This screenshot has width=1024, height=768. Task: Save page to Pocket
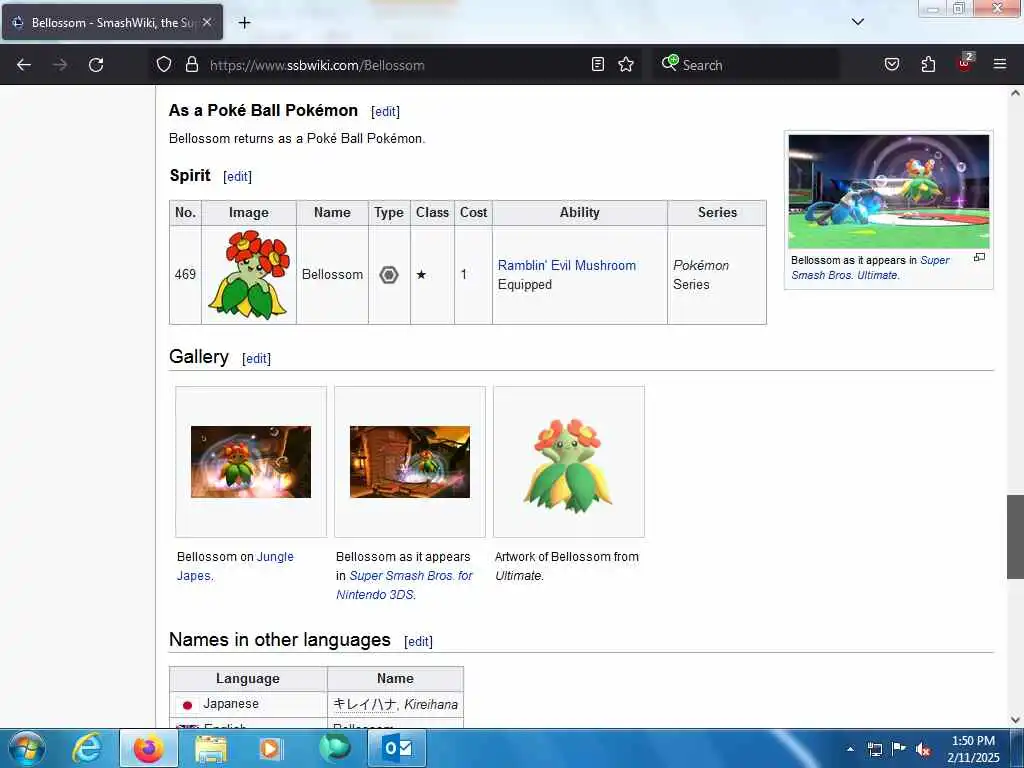(891, 64)
